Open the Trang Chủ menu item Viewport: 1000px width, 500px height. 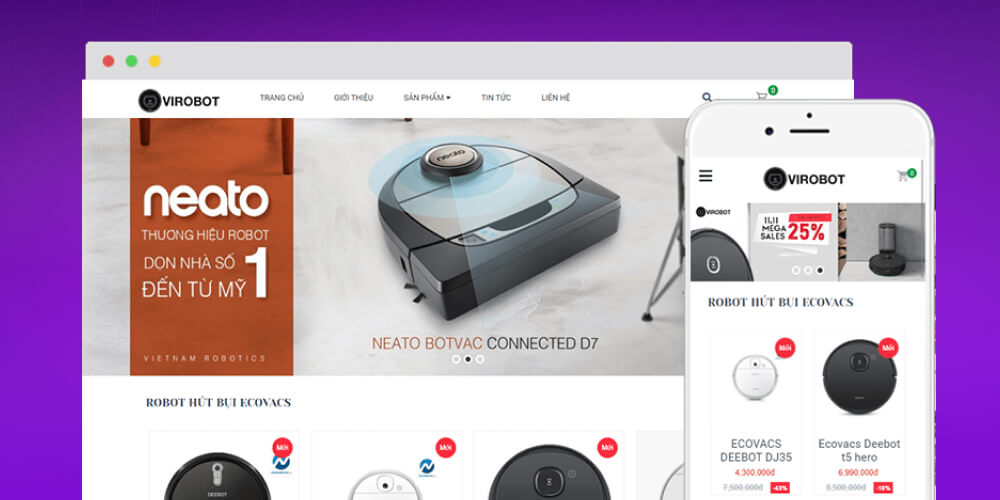282,98
